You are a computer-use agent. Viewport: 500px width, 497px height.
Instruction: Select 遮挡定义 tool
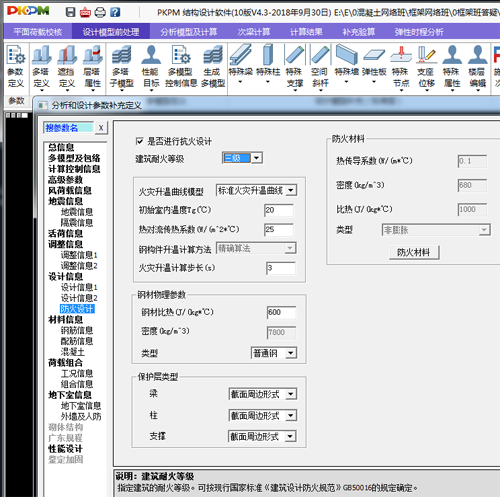coord(67,67)
